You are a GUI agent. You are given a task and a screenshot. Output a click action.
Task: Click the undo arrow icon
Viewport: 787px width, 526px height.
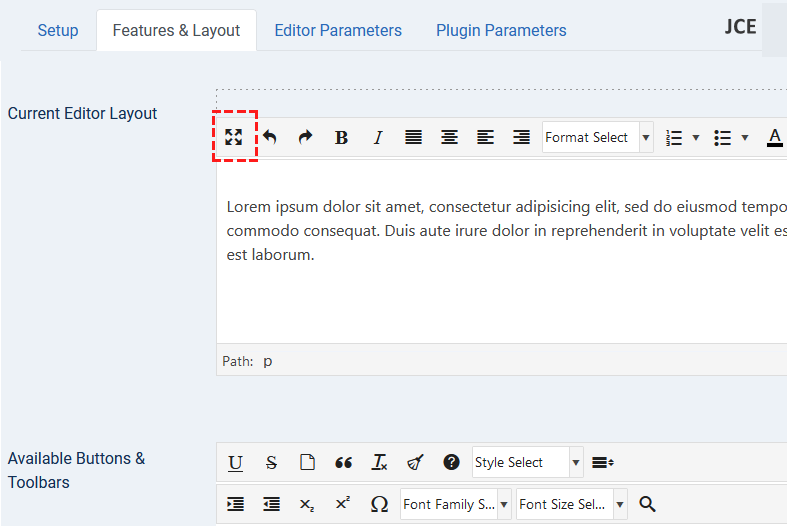(270, 137)
